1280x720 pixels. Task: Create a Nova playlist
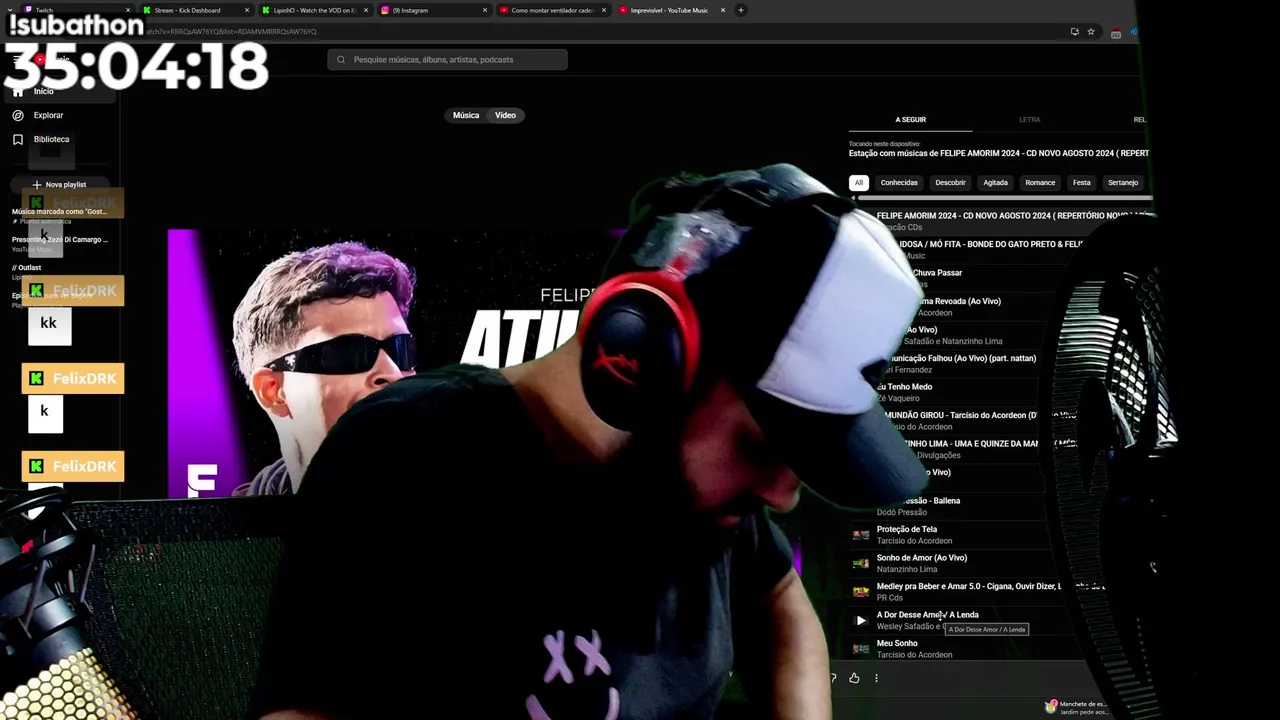(x=58, y=184)
